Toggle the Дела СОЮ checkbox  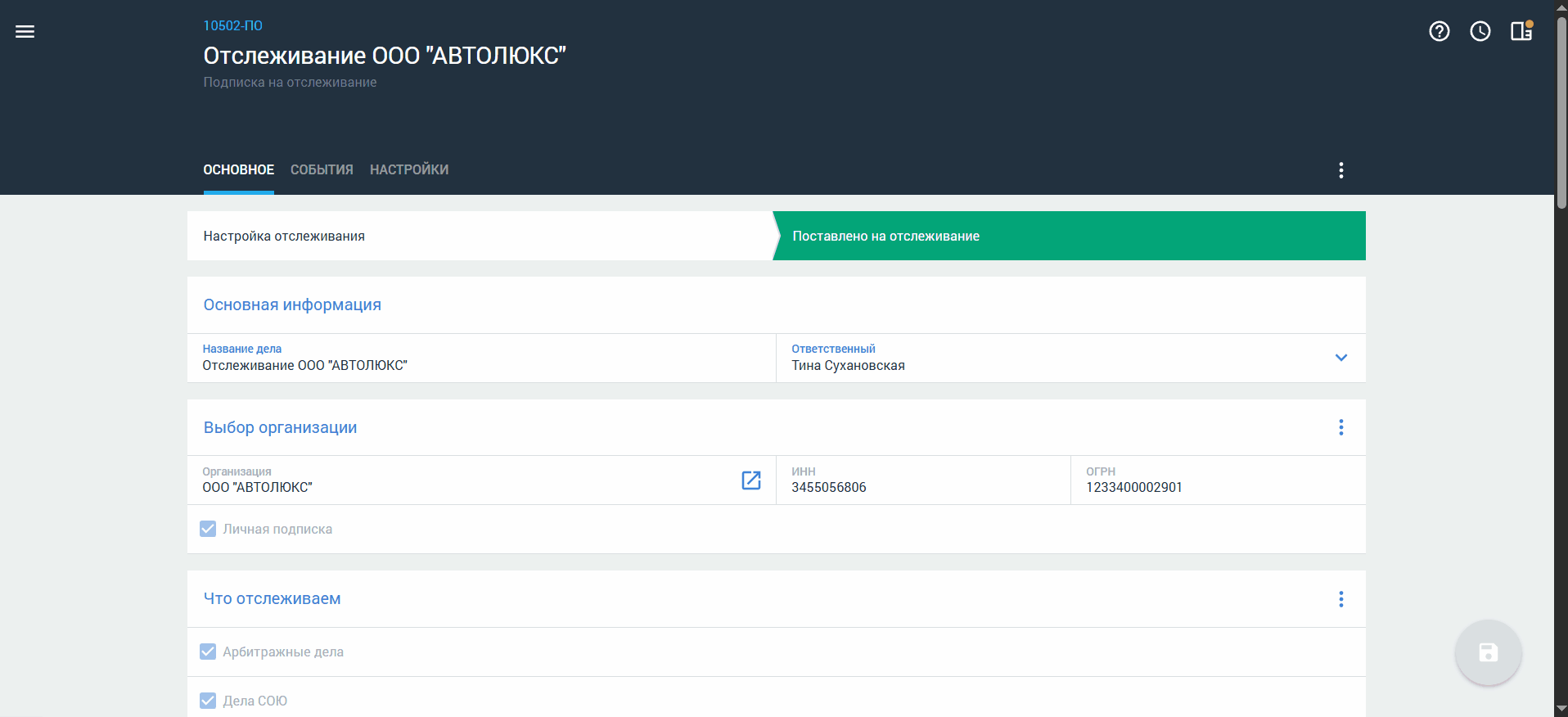(x=208, y=701)
